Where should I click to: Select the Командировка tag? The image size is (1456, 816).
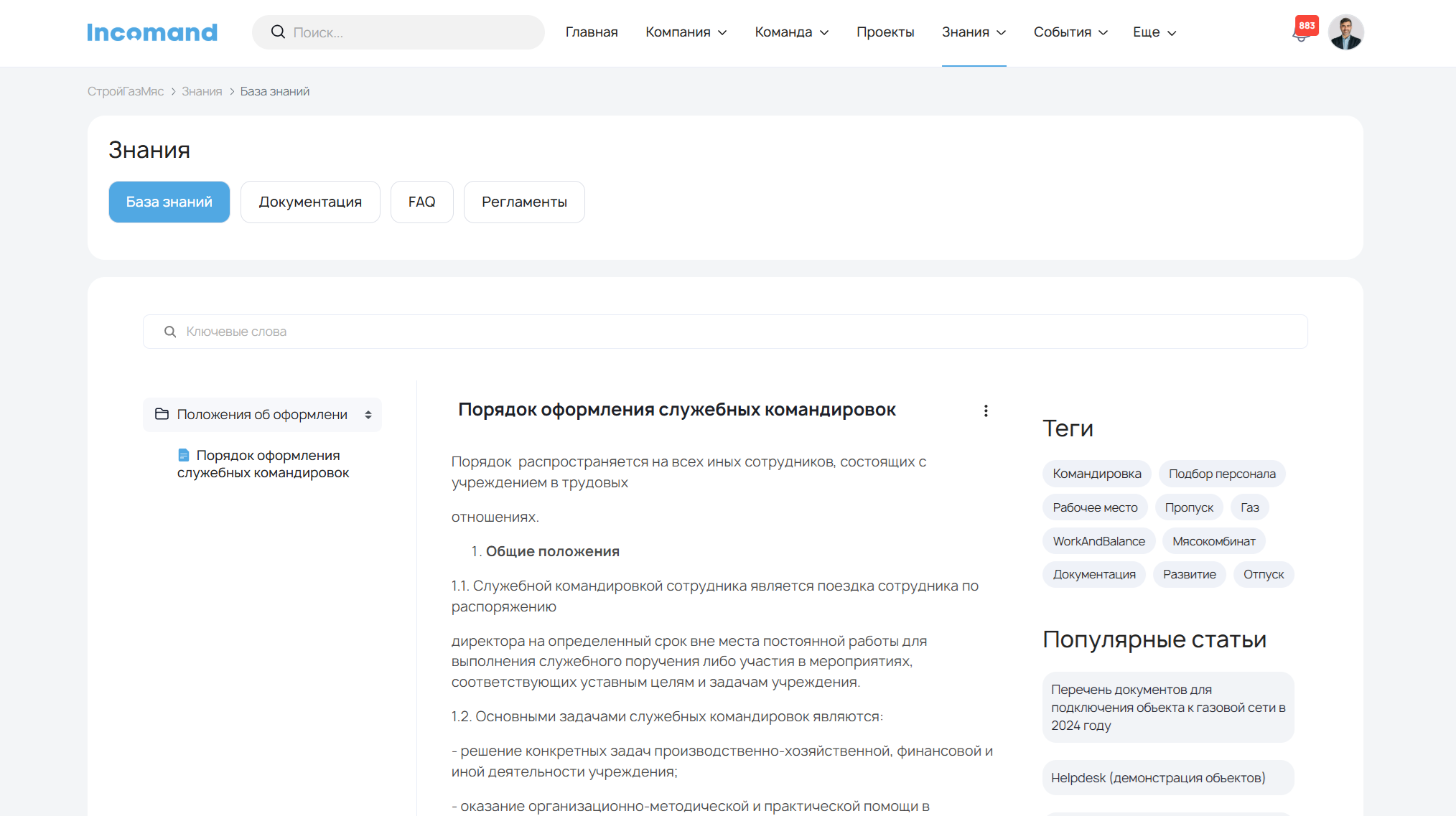coord(1097,474)
